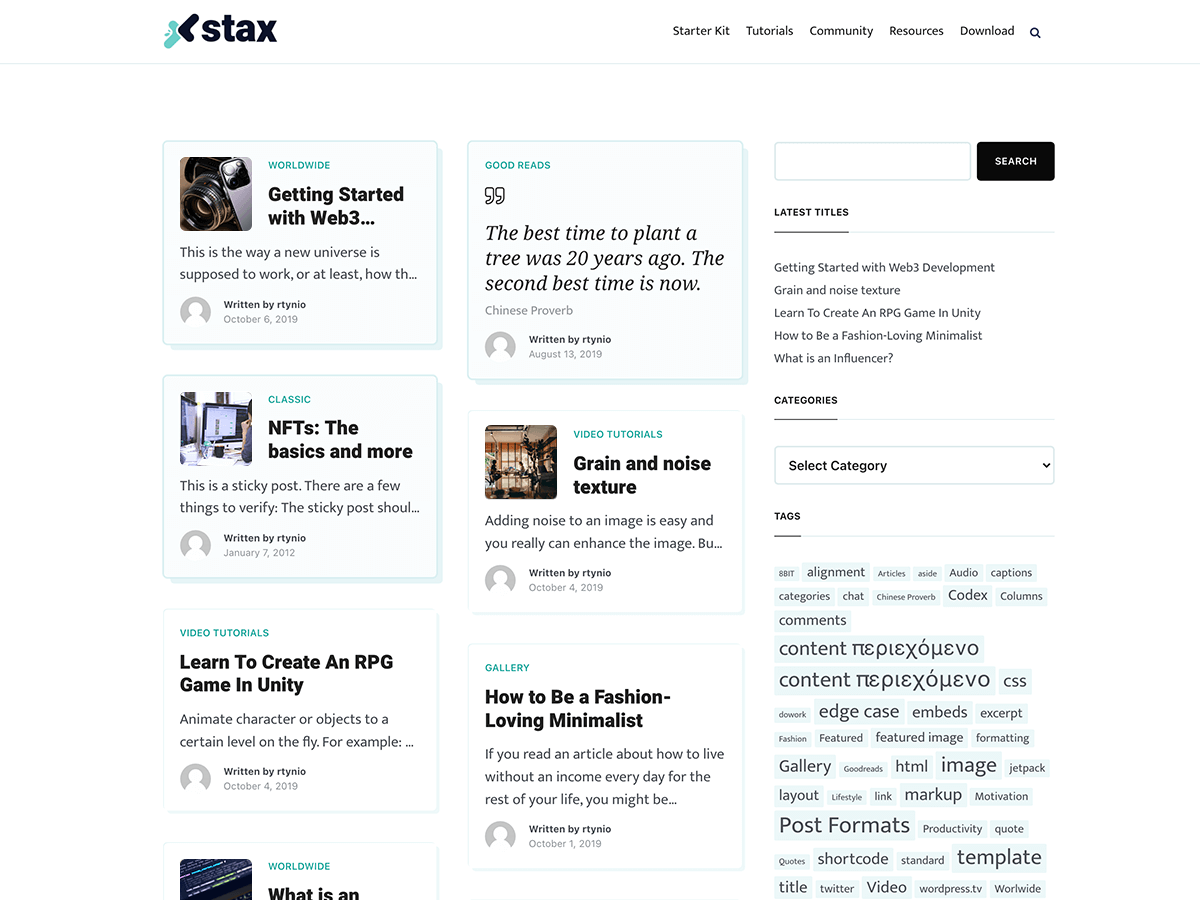This screenshot has height=900, width=1200.
Task: Click the avatar beside the NFTs post byline
Action: point(195,545)
